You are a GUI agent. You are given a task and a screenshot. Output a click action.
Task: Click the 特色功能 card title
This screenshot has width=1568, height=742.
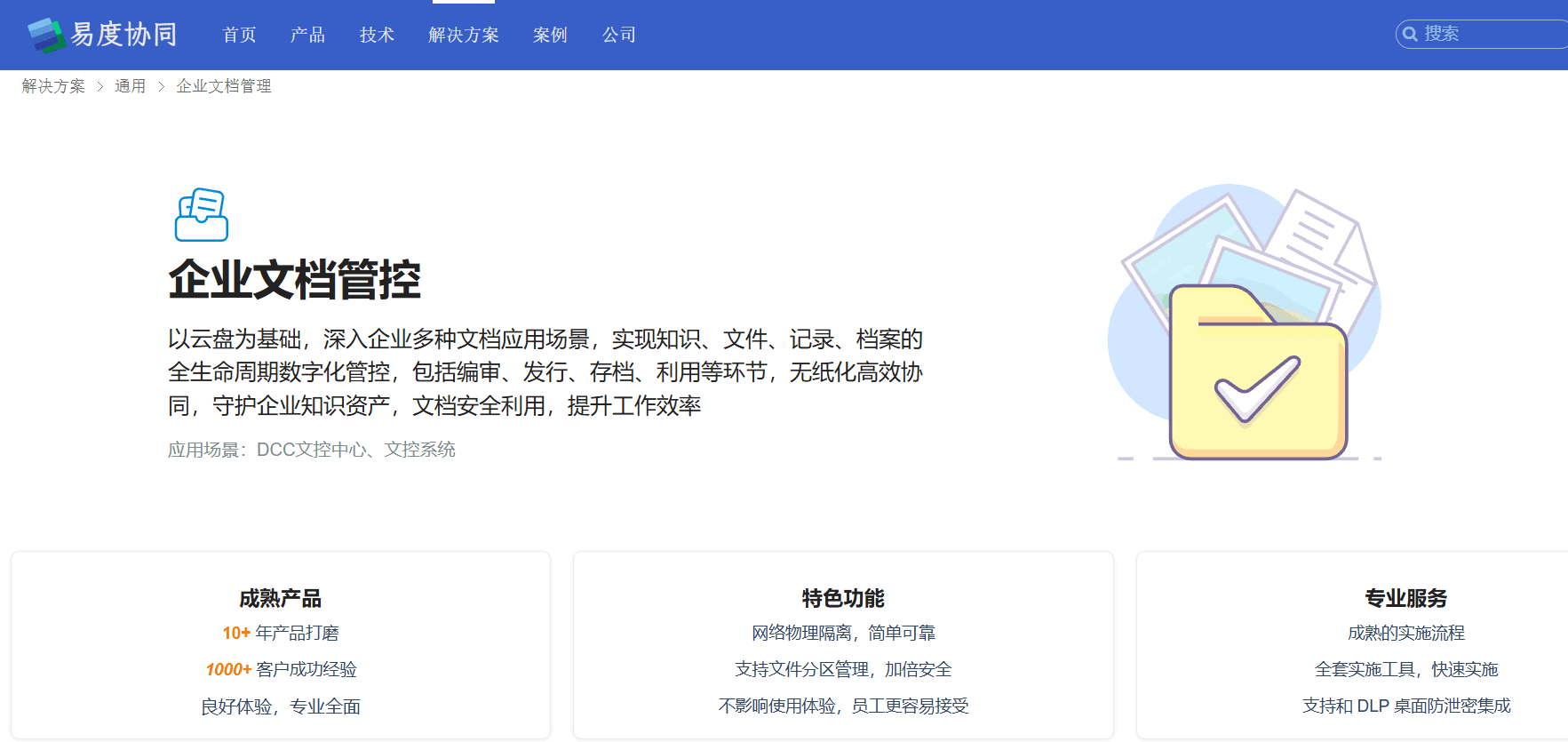pos(843,598)
